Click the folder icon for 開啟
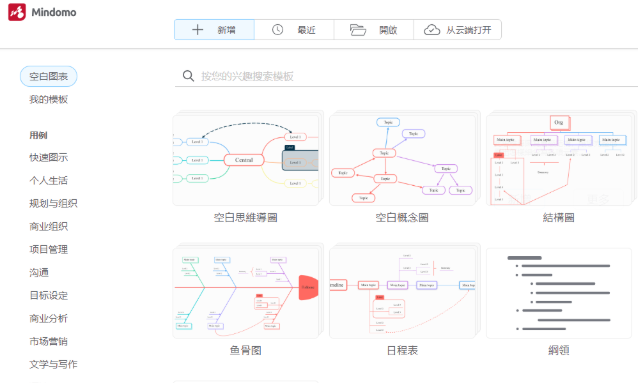This screenshot has height=383, width=638. [358, 30]
